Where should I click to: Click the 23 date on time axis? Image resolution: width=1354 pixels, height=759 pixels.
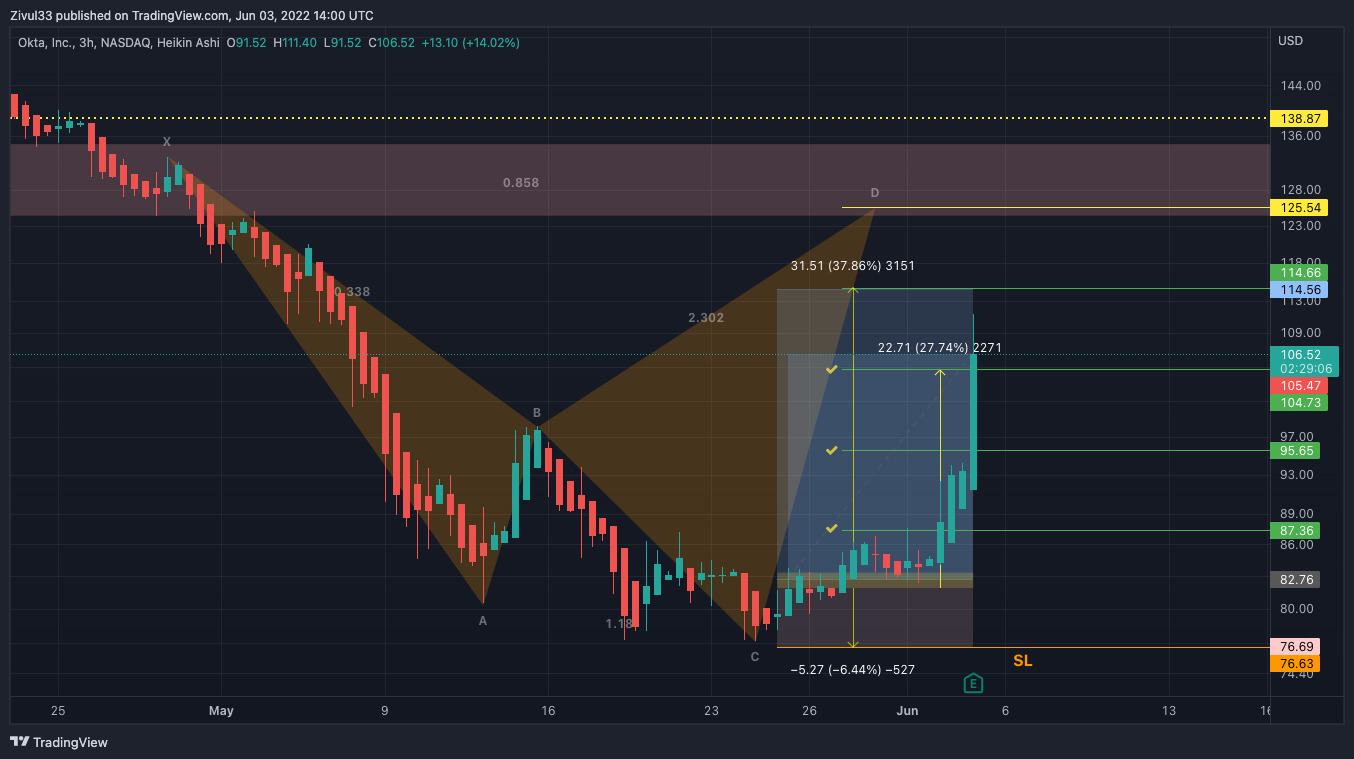coord(711,711)
